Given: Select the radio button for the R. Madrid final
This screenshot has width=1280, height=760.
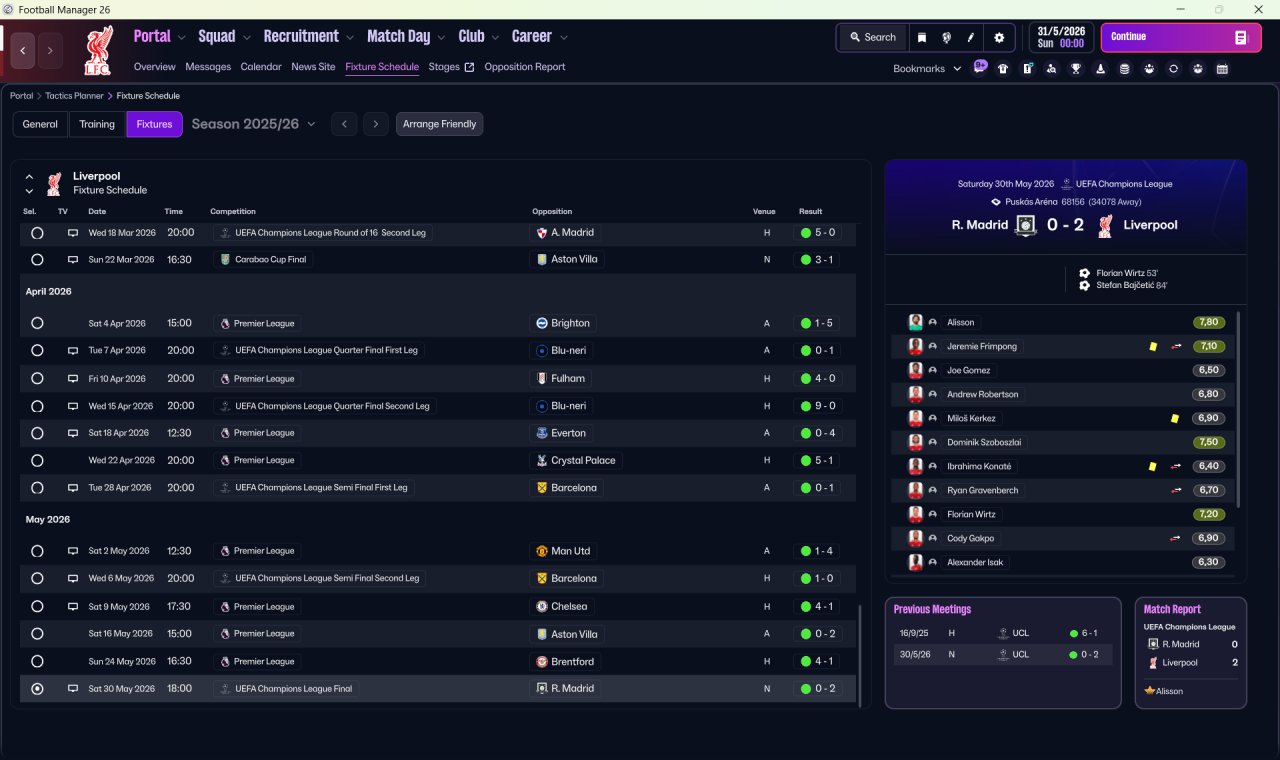Looking at the screenshot, I should tap(37, 689).
